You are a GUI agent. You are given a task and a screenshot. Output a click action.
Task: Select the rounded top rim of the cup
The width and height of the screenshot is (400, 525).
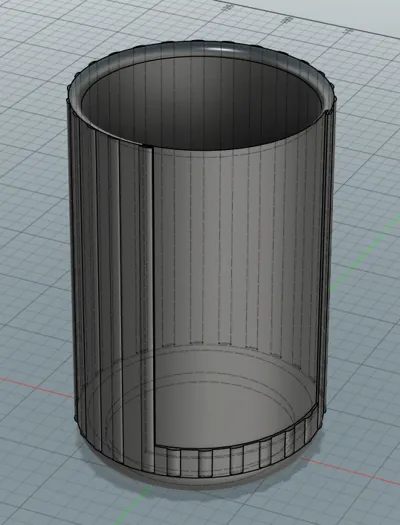201,50
